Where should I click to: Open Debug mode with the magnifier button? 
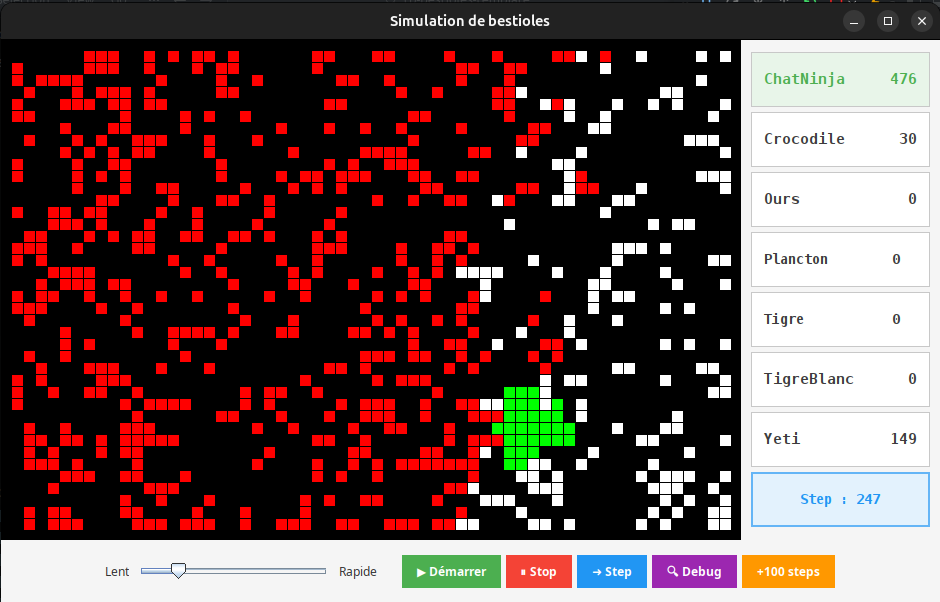coord(693,572)
